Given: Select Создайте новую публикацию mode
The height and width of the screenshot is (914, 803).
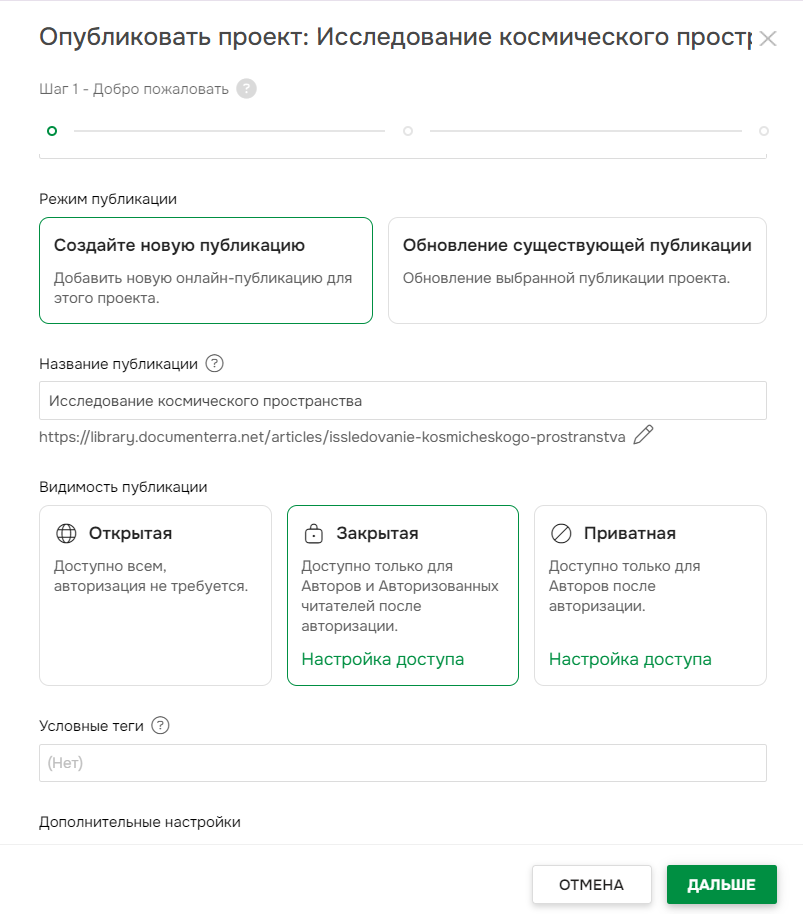Looking at the screenshot, I should pos(205,270).
